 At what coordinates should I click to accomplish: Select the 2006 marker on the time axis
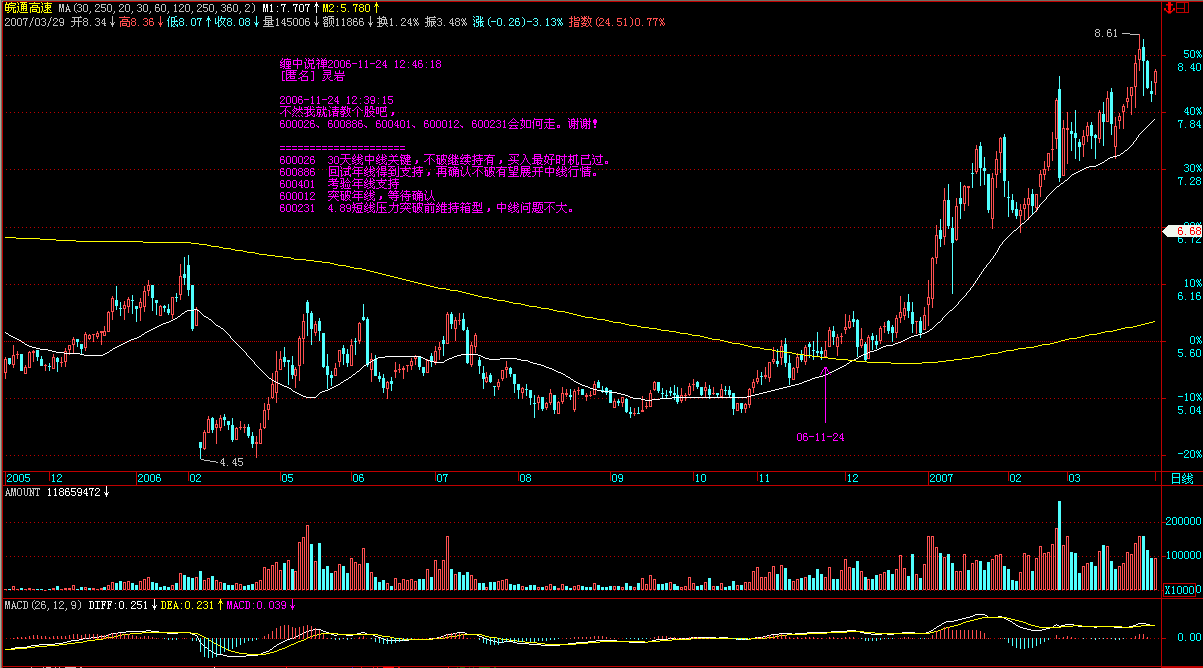click(150, 478)
